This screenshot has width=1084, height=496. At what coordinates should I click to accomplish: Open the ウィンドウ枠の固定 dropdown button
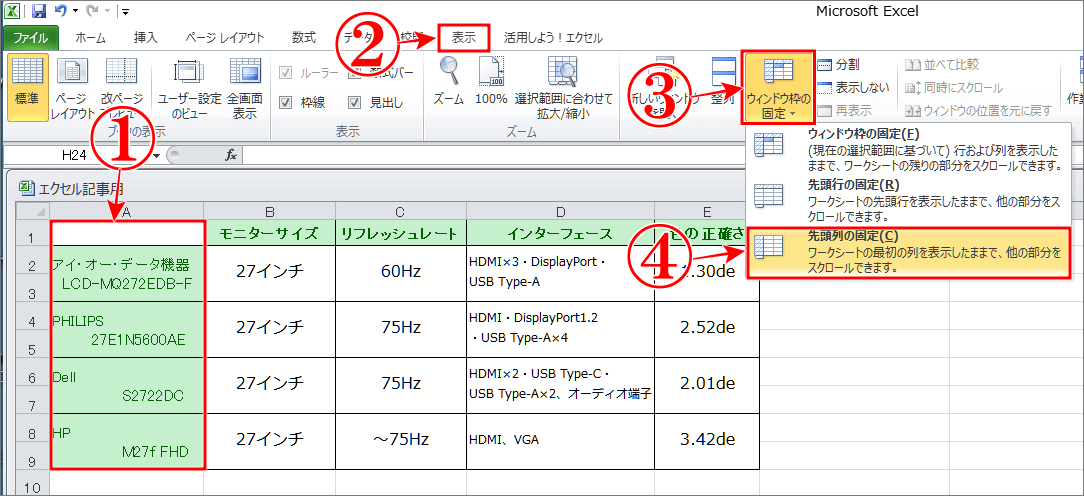[778, 87]
